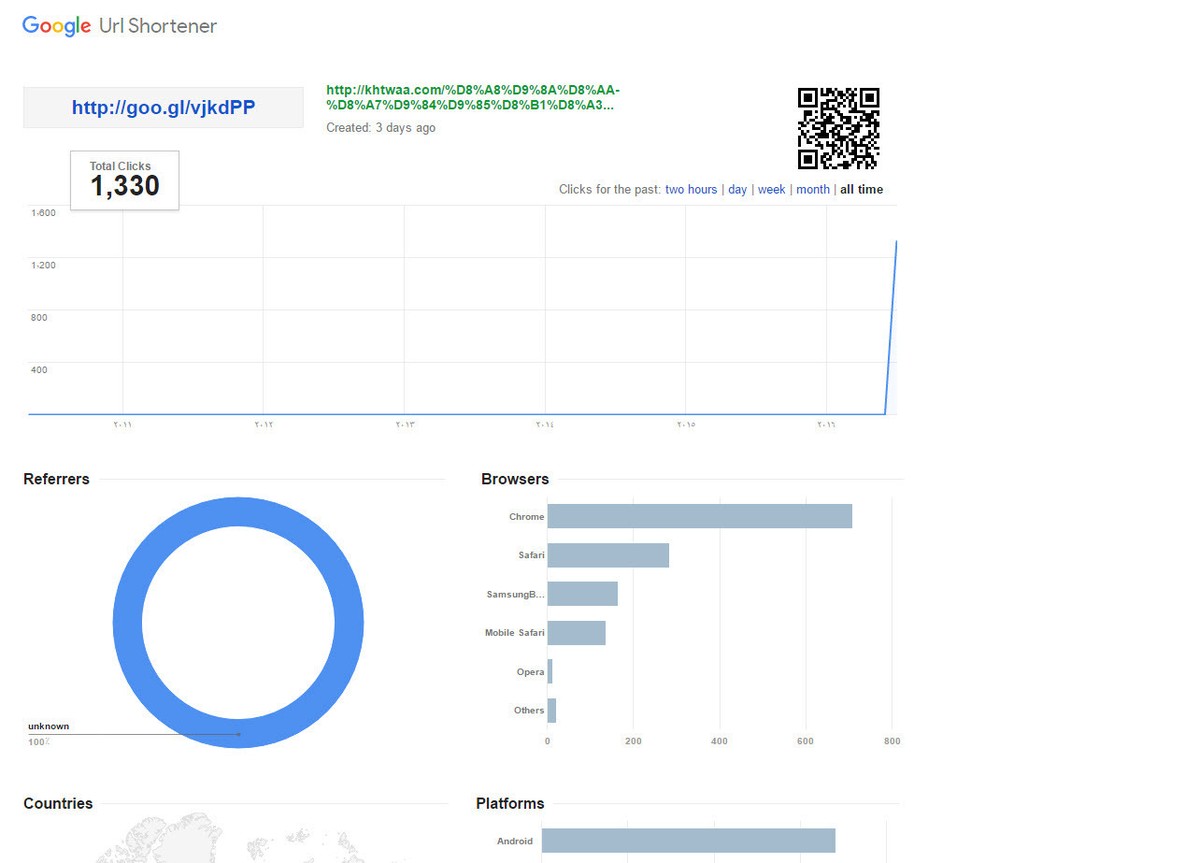
Task: Click the Total Clicks 1,330 box
Action: (x=125, y=181)
